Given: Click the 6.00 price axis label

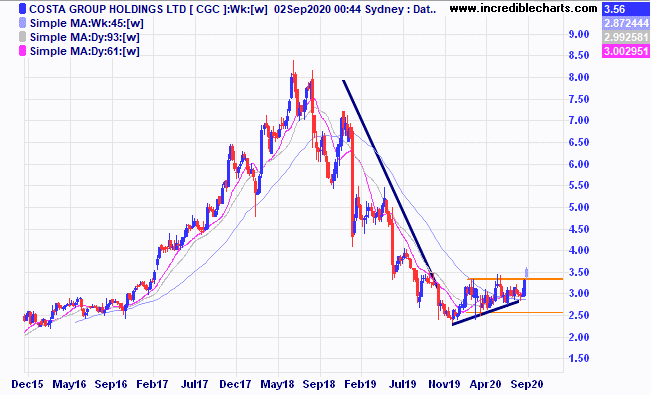Looking at the screenshot, I should click(579, 164).
